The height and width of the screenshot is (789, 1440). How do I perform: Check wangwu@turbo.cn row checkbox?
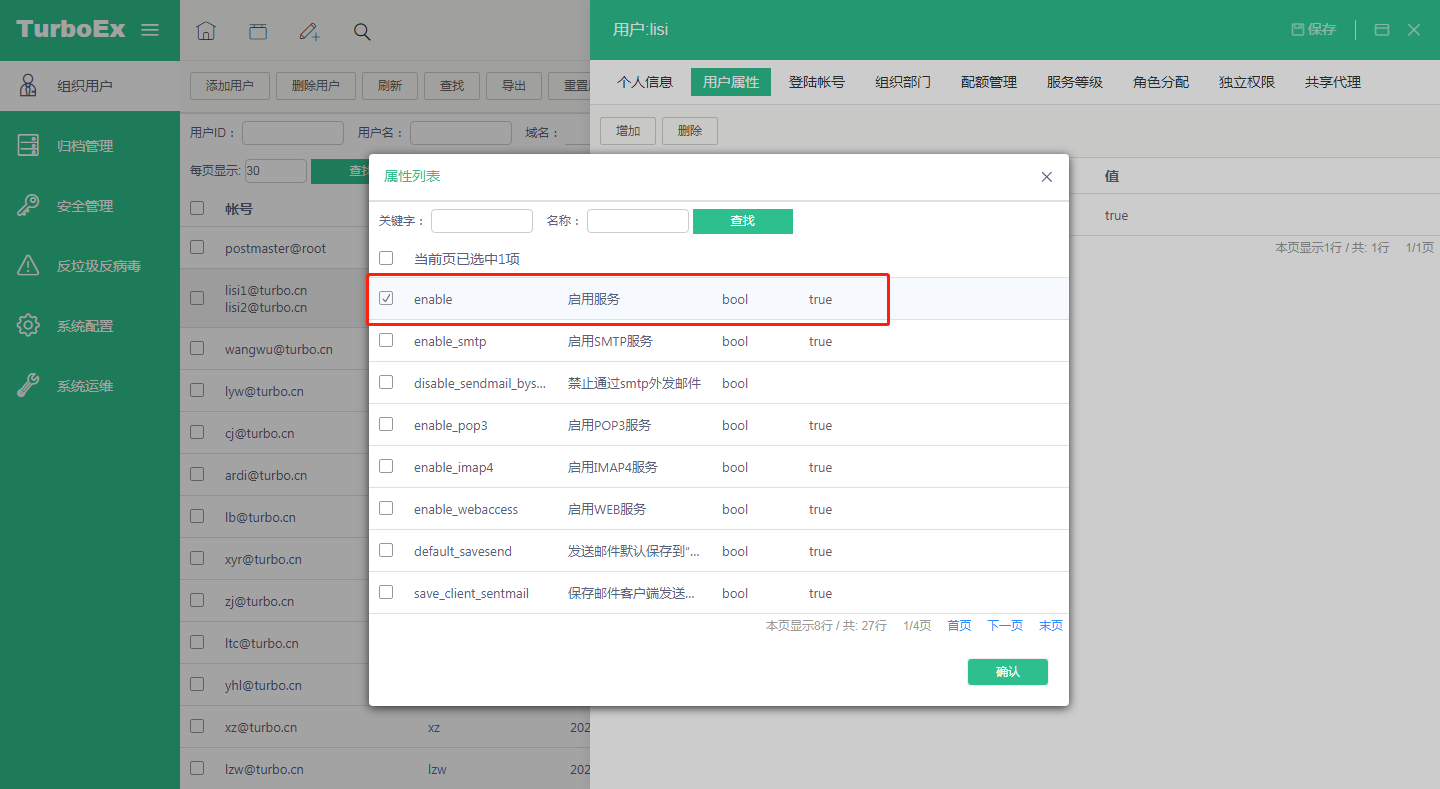tap(197, 349)
